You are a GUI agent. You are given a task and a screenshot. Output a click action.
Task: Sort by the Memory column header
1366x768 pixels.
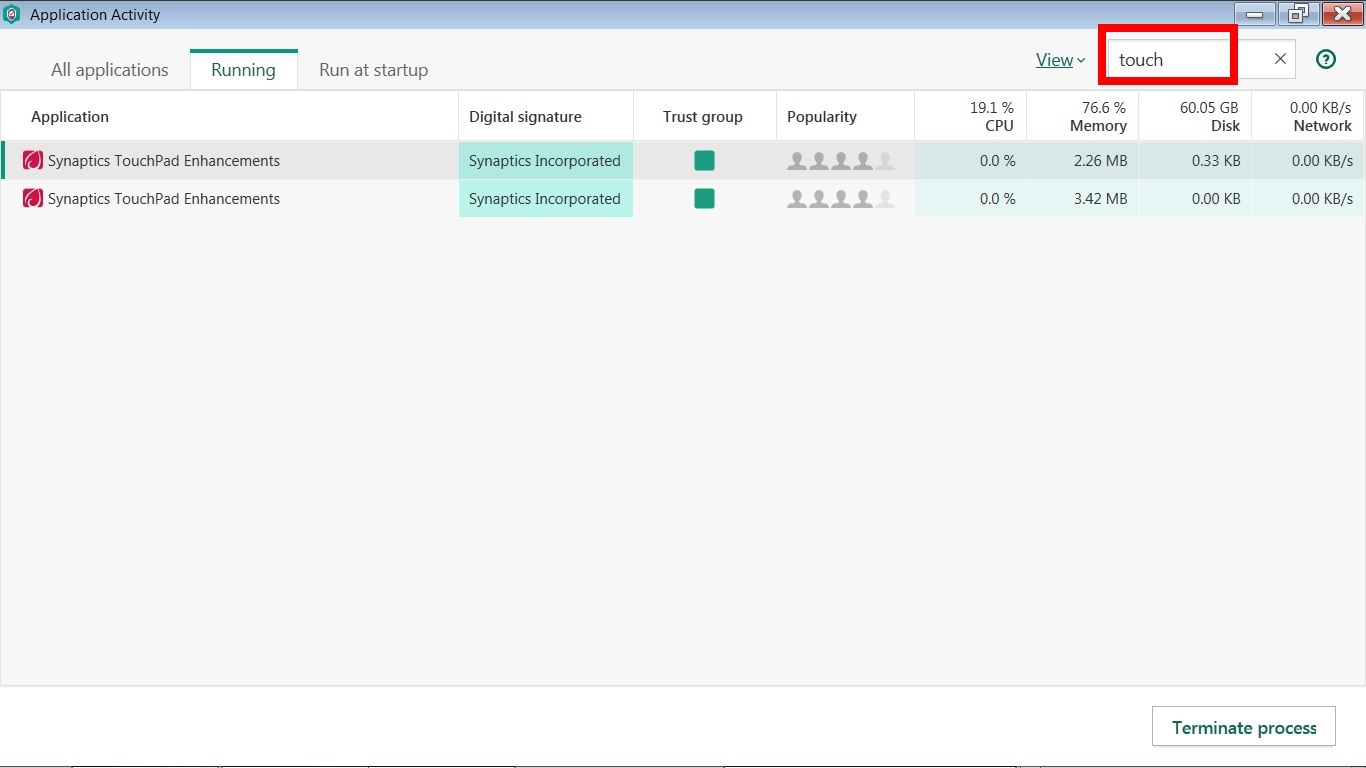[x=1082, y=116]
